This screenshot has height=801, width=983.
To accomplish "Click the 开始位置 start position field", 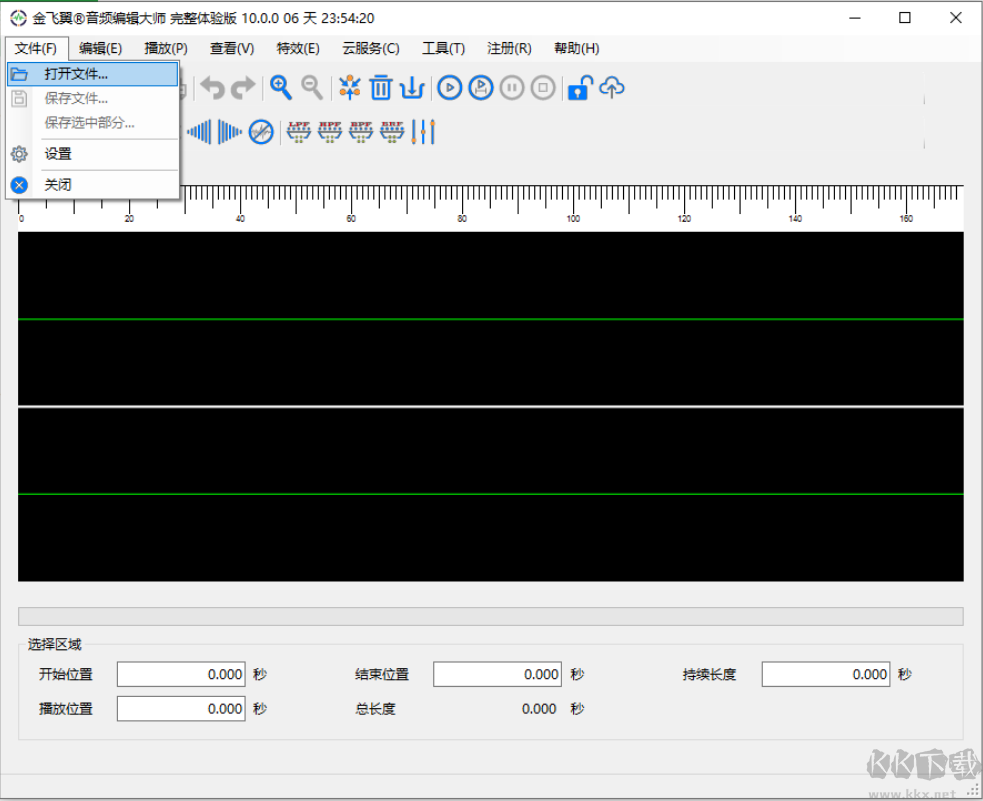I will [181, 675].
